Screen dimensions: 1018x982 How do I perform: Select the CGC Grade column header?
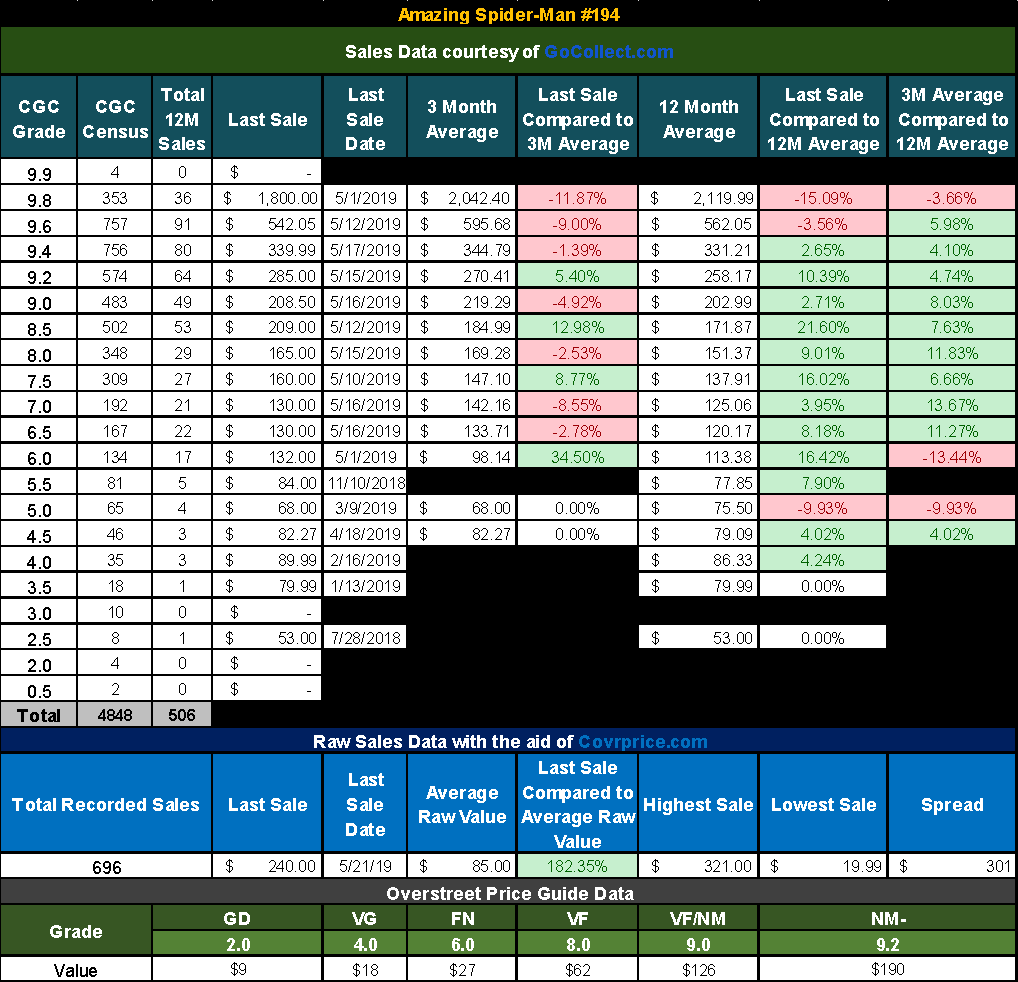38,118
